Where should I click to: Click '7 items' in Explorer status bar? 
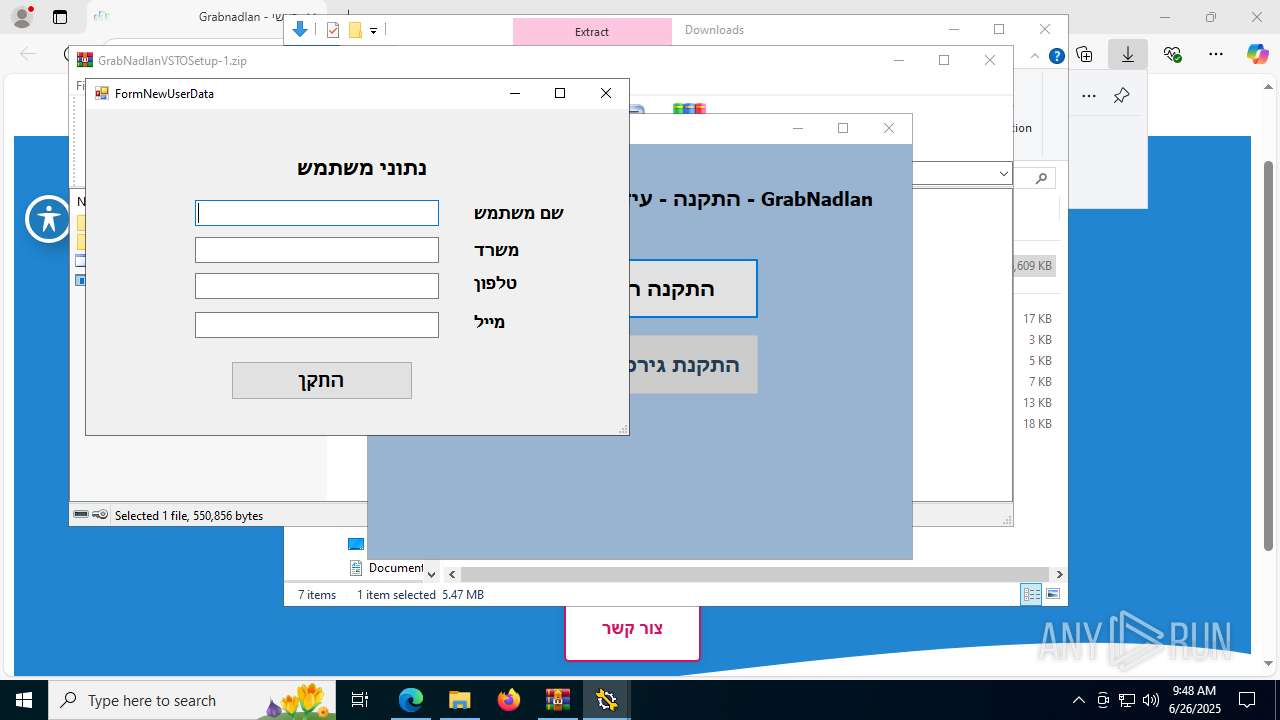click(x=317, y=595)
